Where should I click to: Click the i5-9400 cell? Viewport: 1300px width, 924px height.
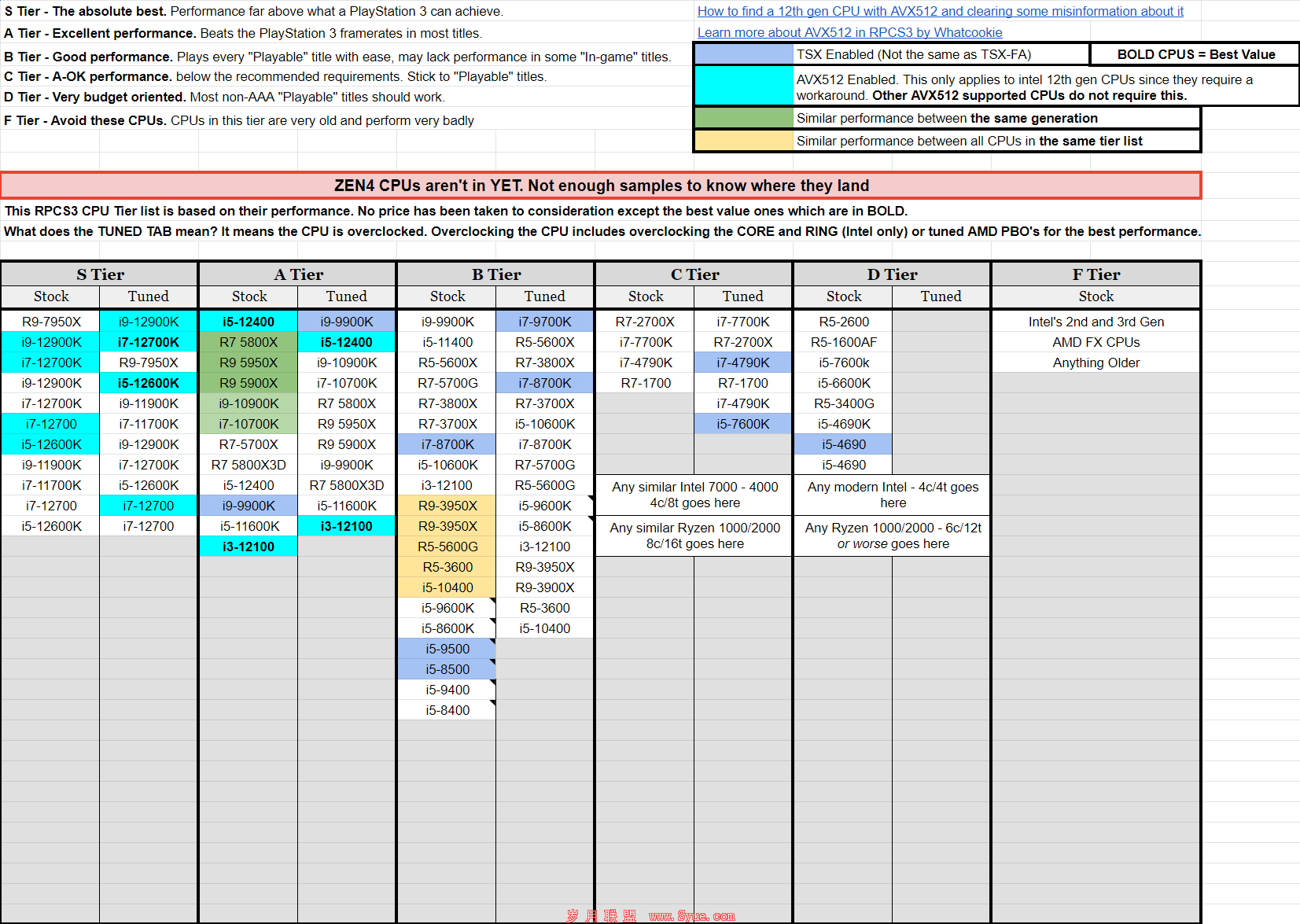click(x=447, y=690)
